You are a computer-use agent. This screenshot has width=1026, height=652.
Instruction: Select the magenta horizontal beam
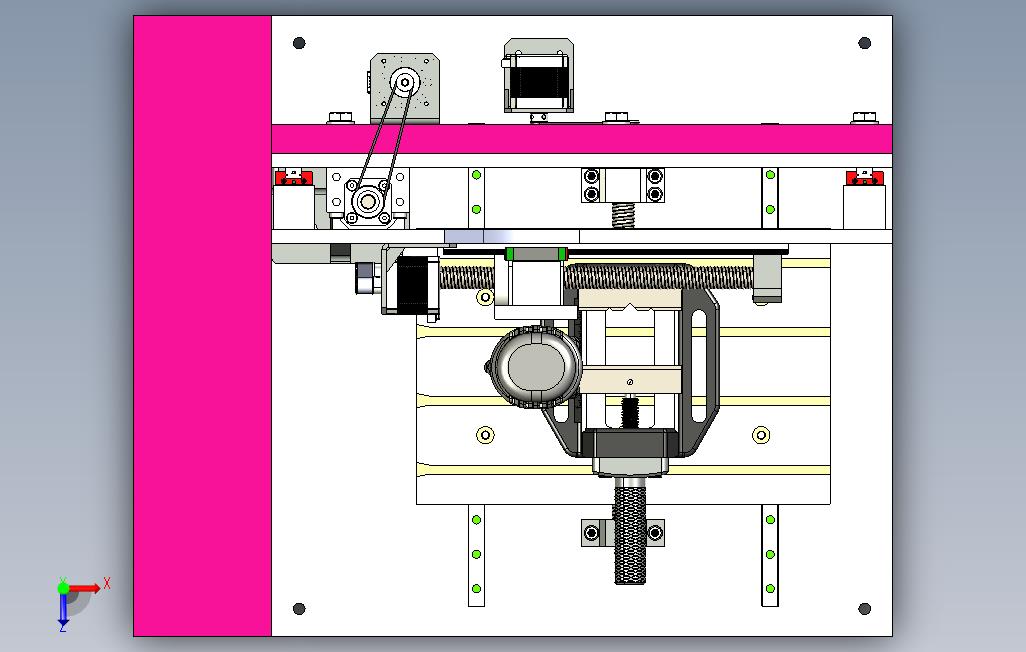click(x=582, y=139)
